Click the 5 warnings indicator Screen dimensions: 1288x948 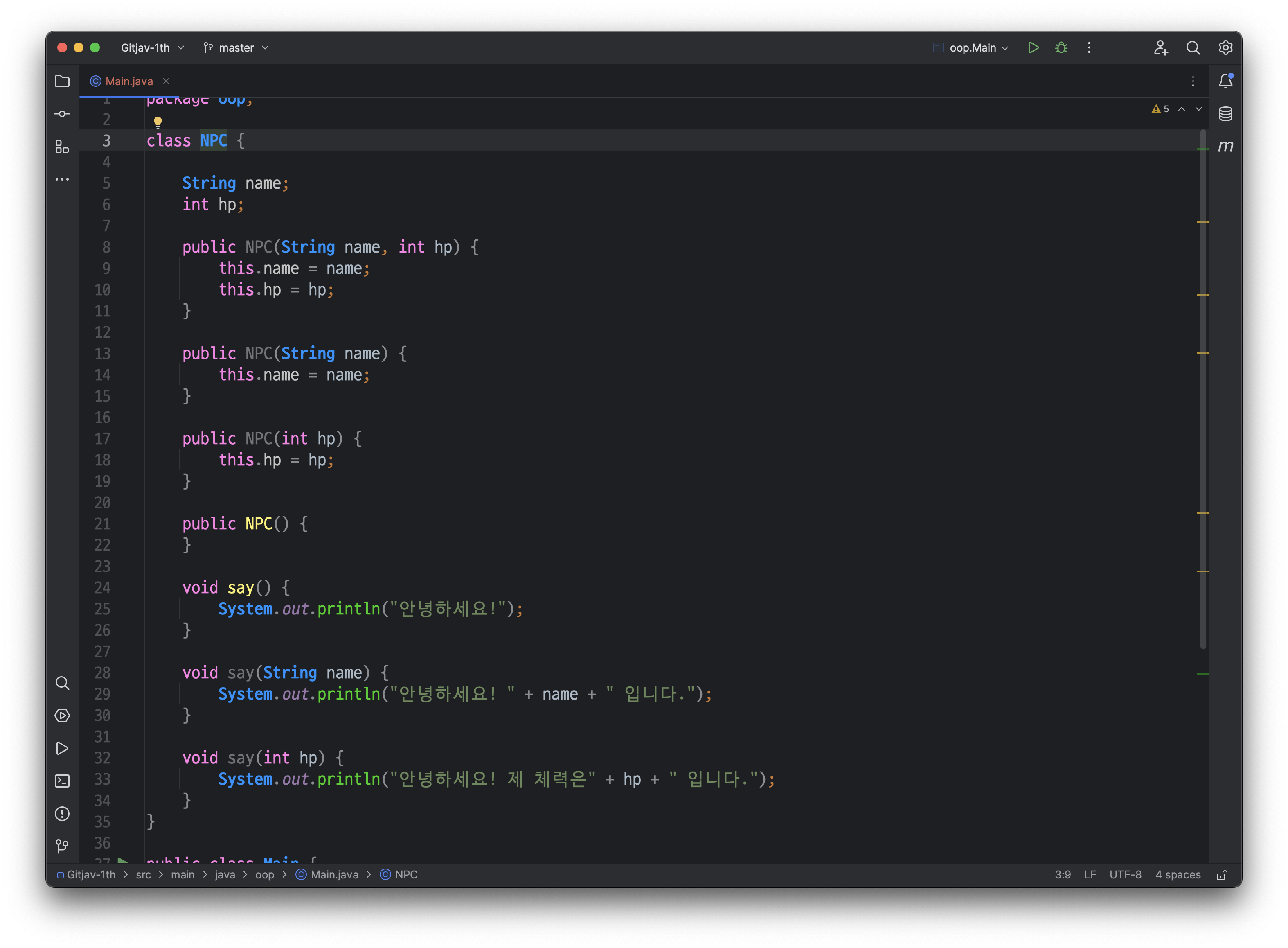1160,109
